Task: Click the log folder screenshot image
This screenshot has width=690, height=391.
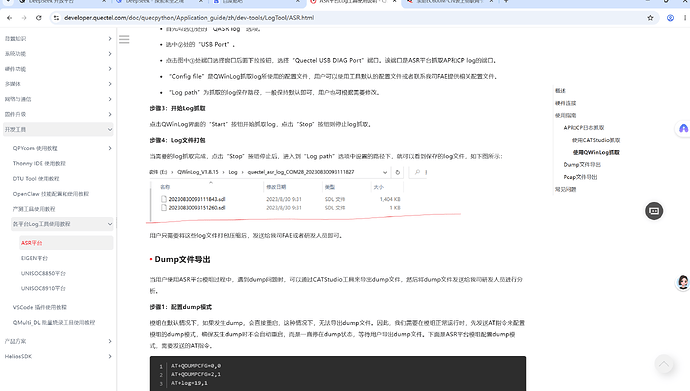Action: pyautogui.click(x=304, y=194)
